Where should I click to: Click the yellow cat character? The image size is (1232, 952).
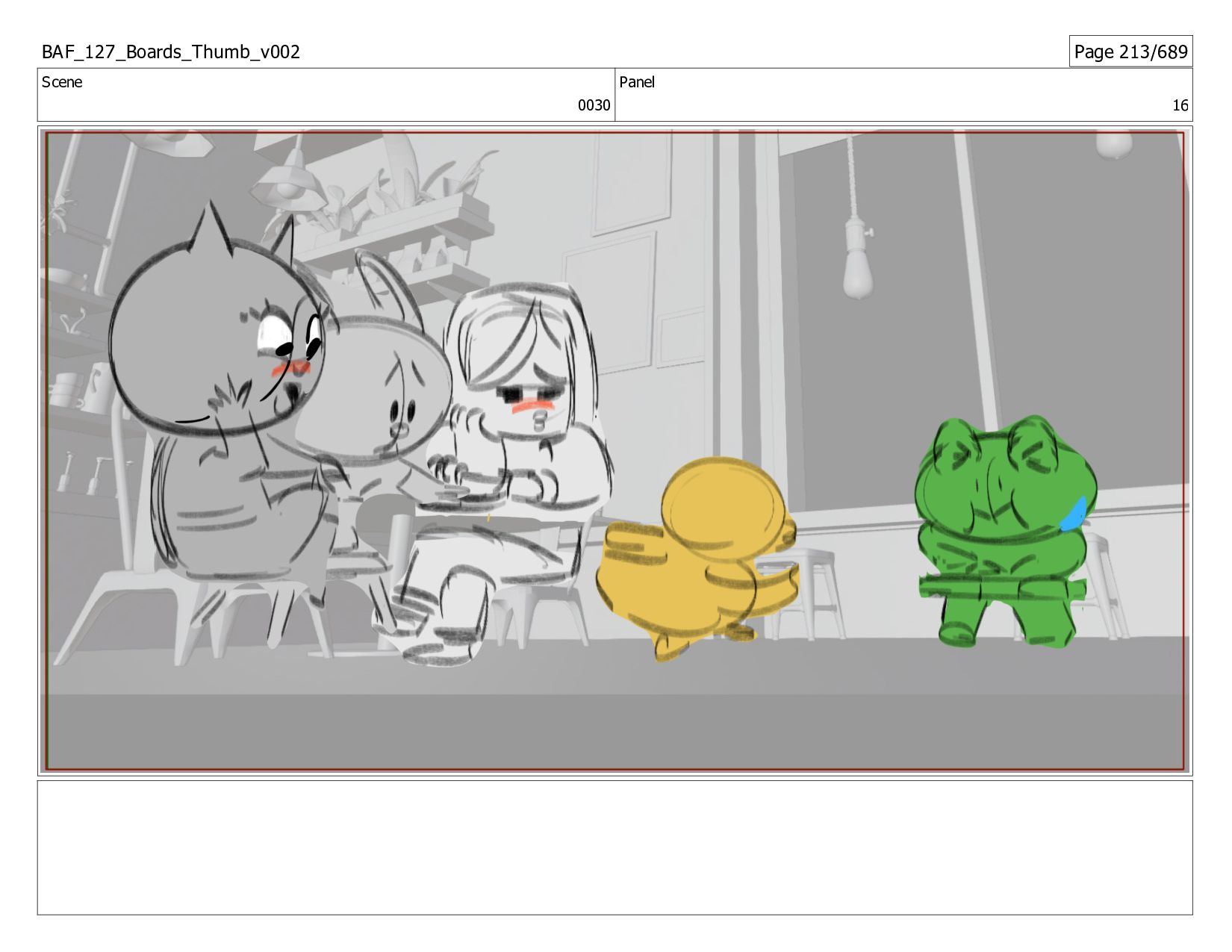697,559
